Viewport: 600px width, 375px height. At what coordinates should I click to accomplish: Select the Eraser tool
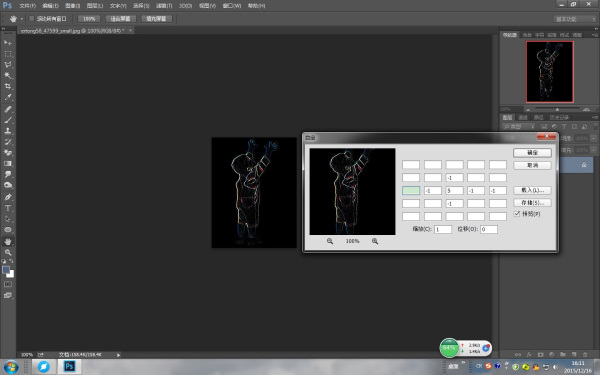point(8,152)
